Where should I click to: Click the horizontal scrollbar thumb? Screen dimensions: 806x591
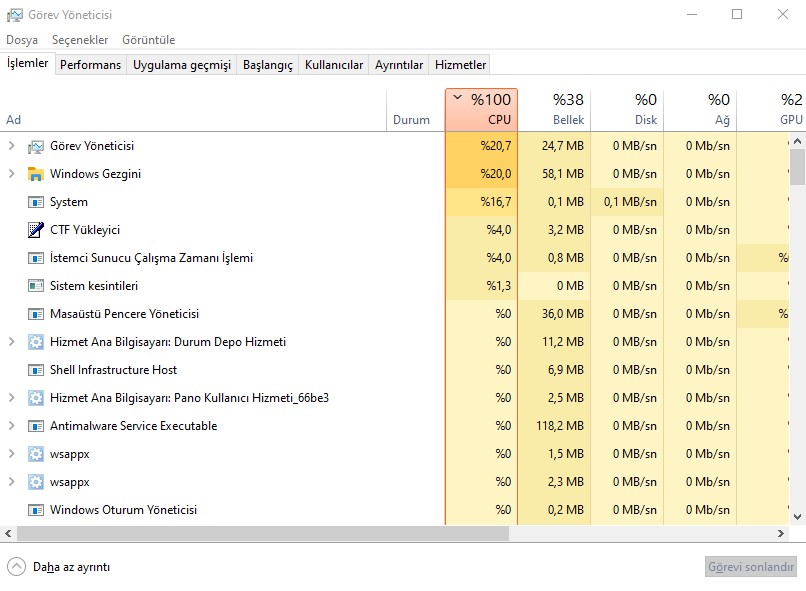point(263,533)
